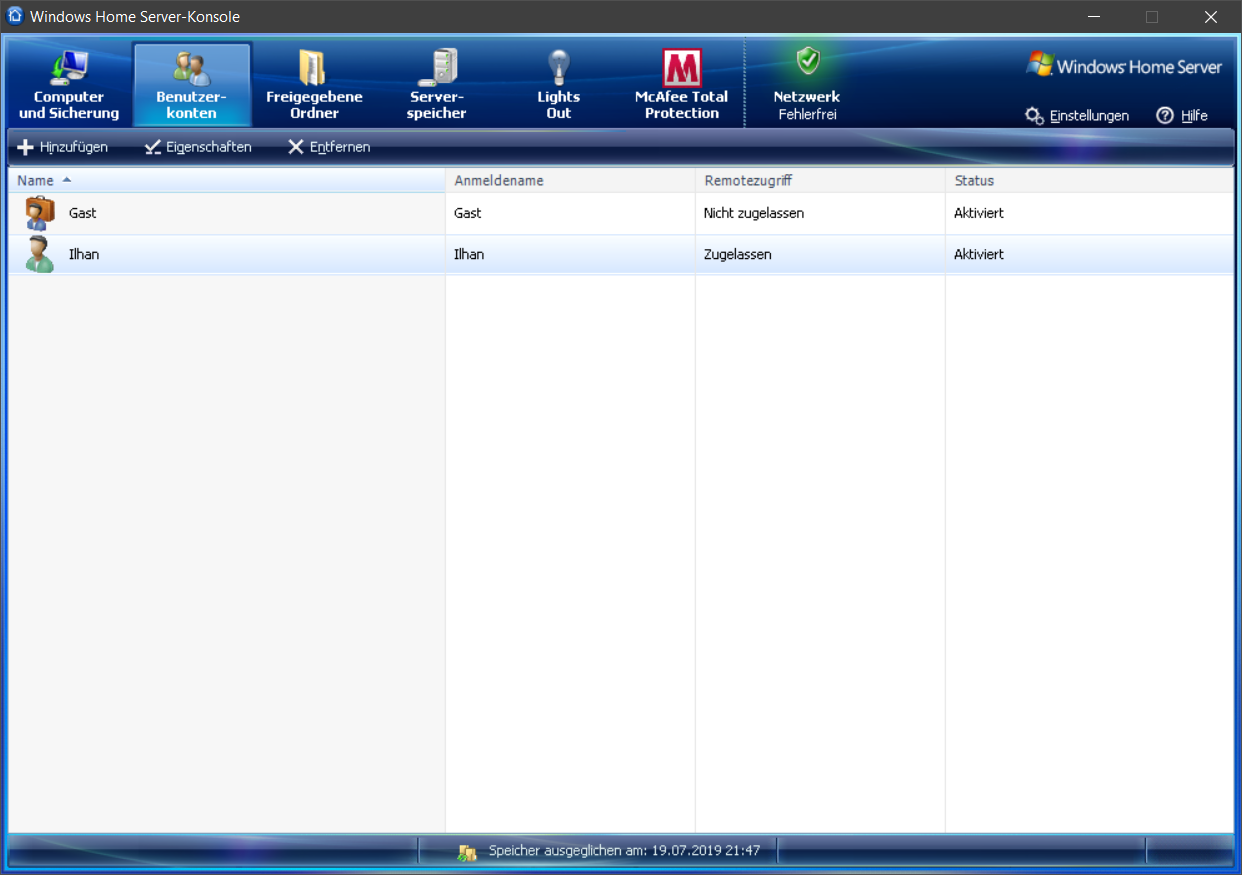Open Eigenschaften of the selected account
Viewport: 1242px width, 875px height.
[198, 147]
